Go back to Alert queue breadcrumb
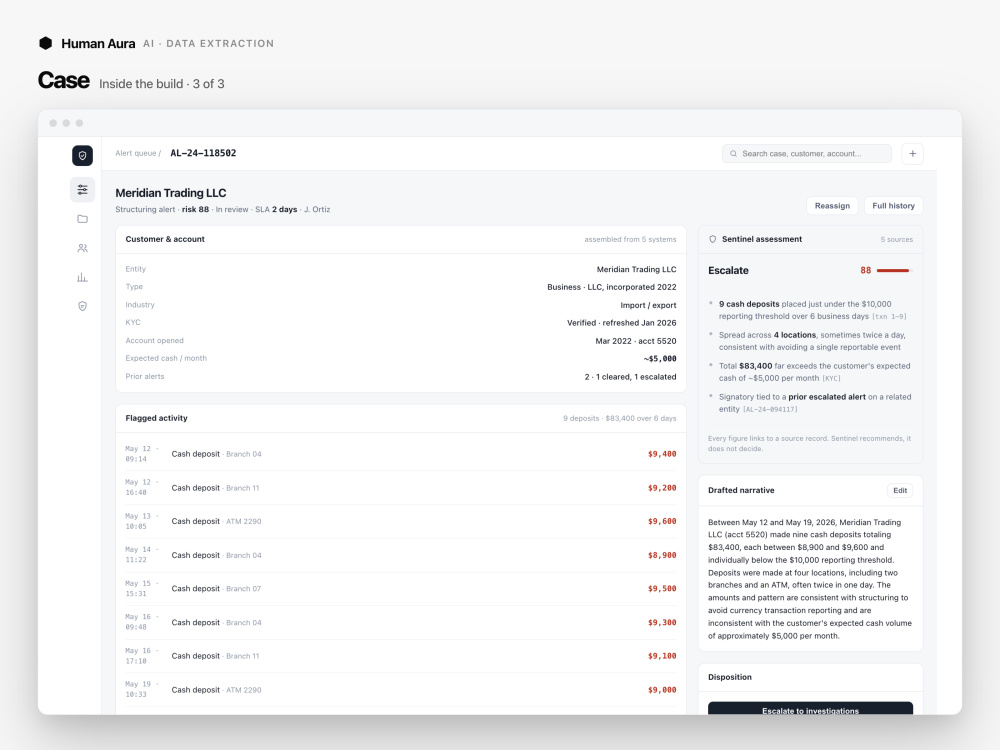Viewport: 1000px width, 750px height. tap(138, 153)
